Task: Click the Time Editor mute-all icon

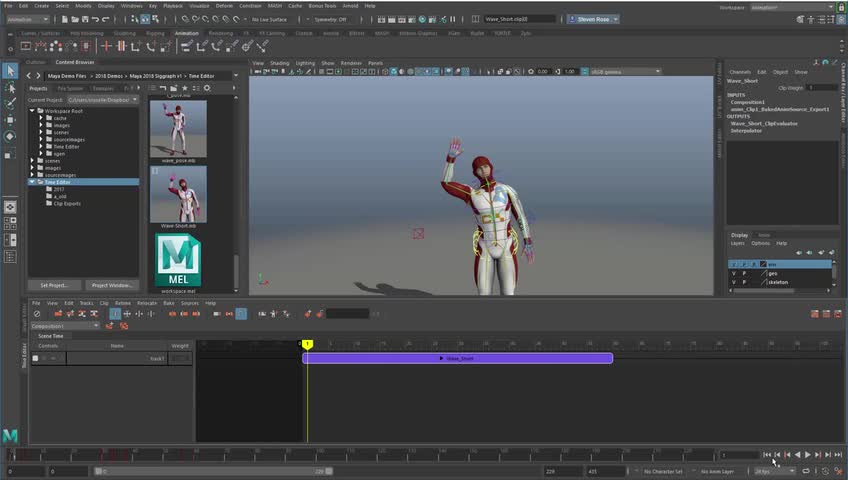Action: pos(37,314)
